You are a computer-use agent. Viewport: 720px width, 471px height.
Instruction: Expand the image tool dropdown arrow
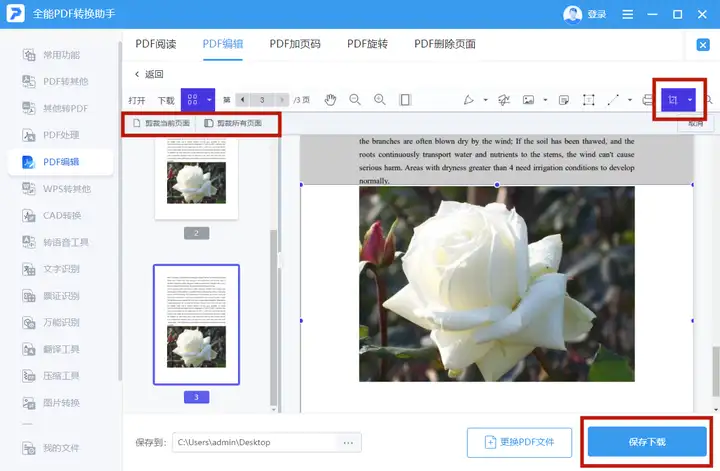pos(546,100)
